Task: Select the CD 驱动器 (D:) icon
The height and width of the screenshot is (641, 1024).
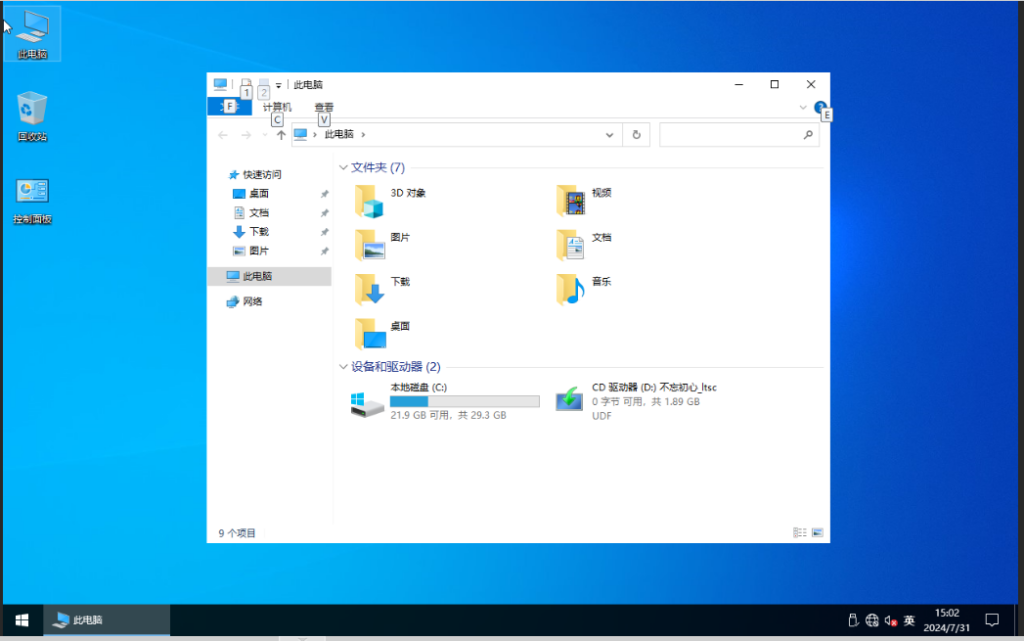Action: tap(569, 398)
